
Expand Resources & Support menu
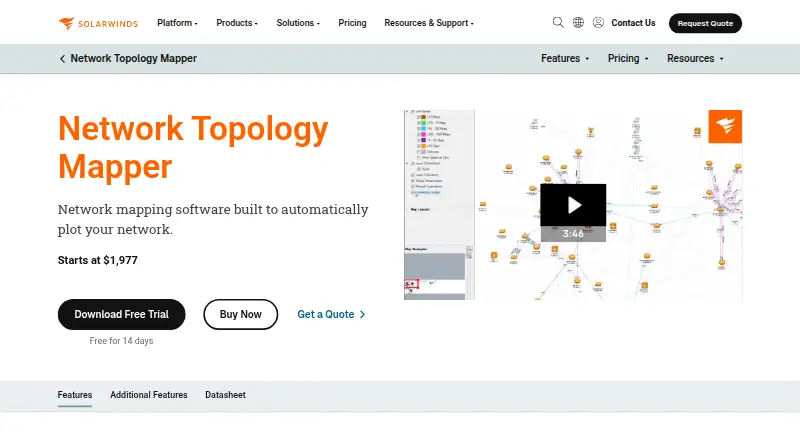[x=429, y=23]
